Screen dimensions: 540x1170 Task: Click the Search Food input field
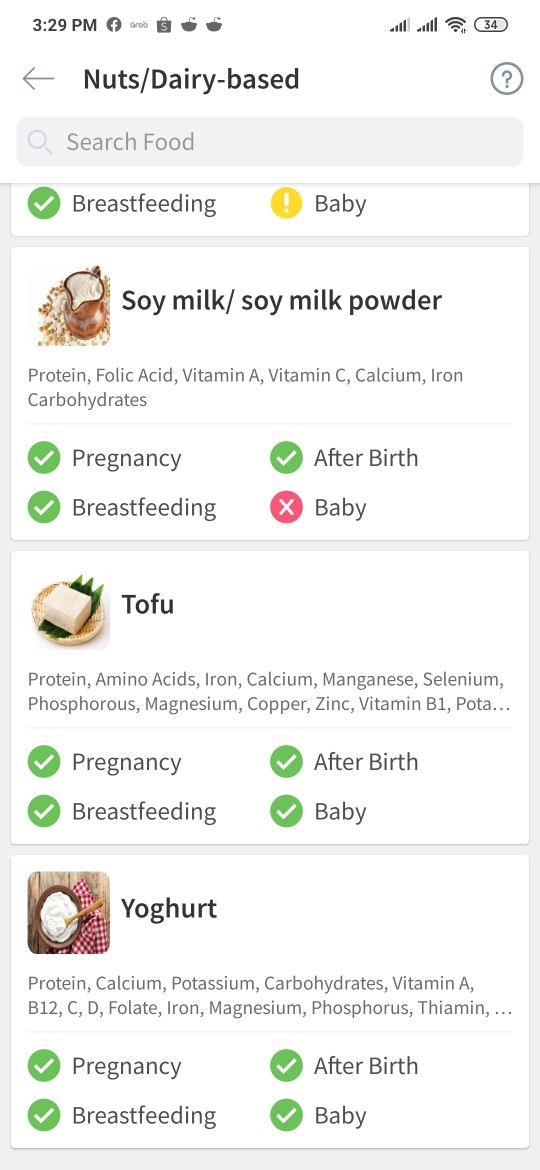coord(270,142)
